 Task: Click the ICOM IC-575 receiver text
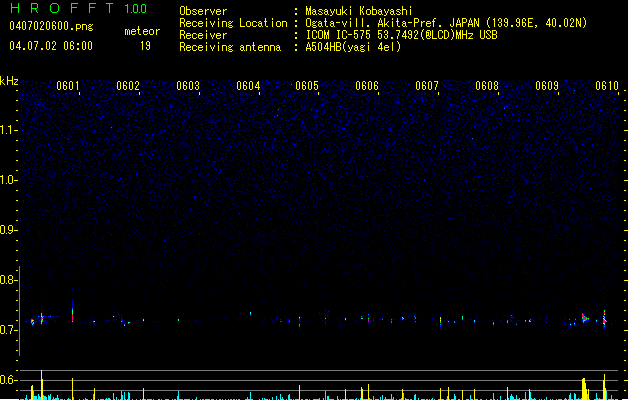click(338, 35)
